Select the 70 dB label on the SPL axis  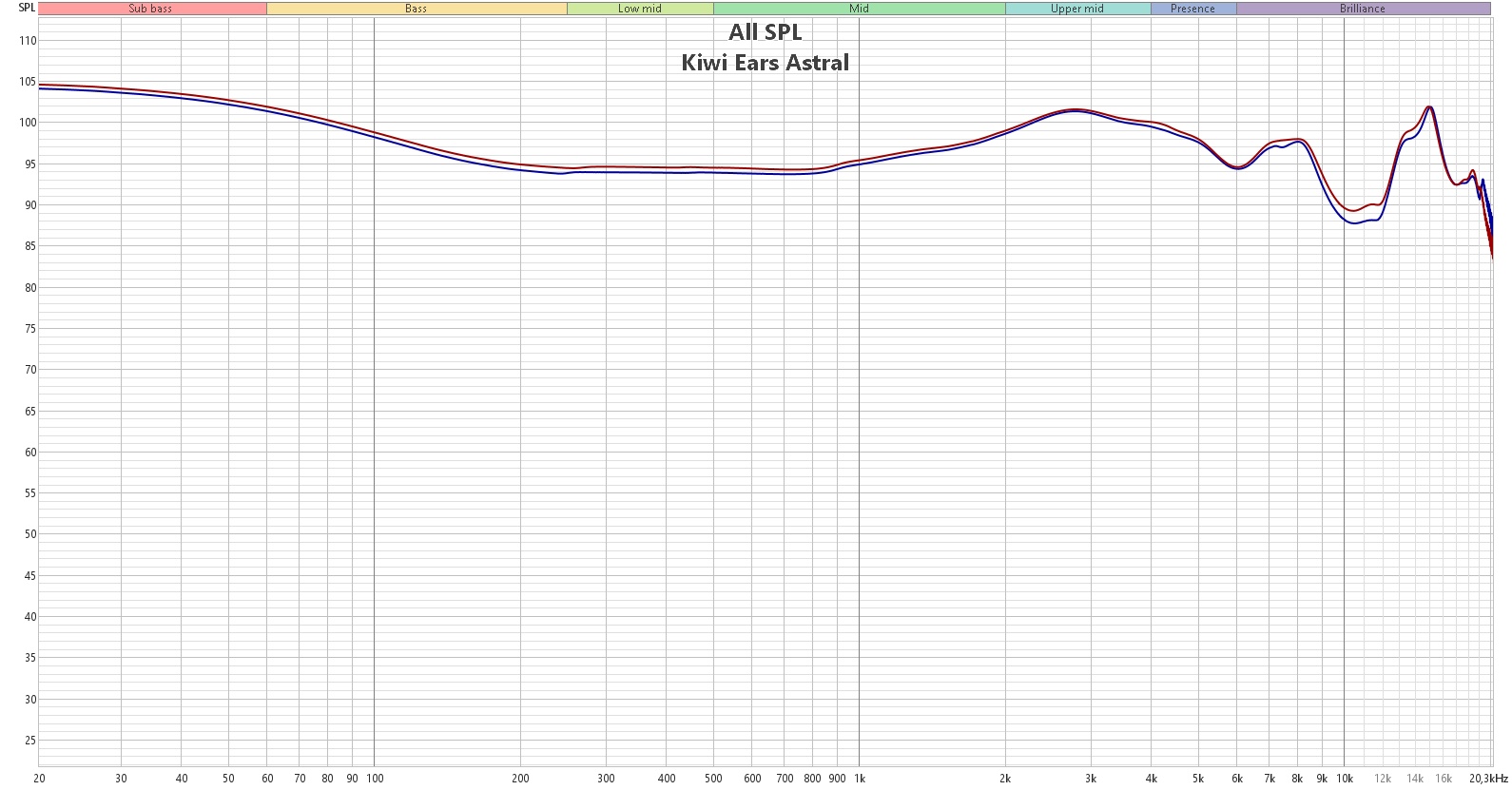tap(30, 370)
